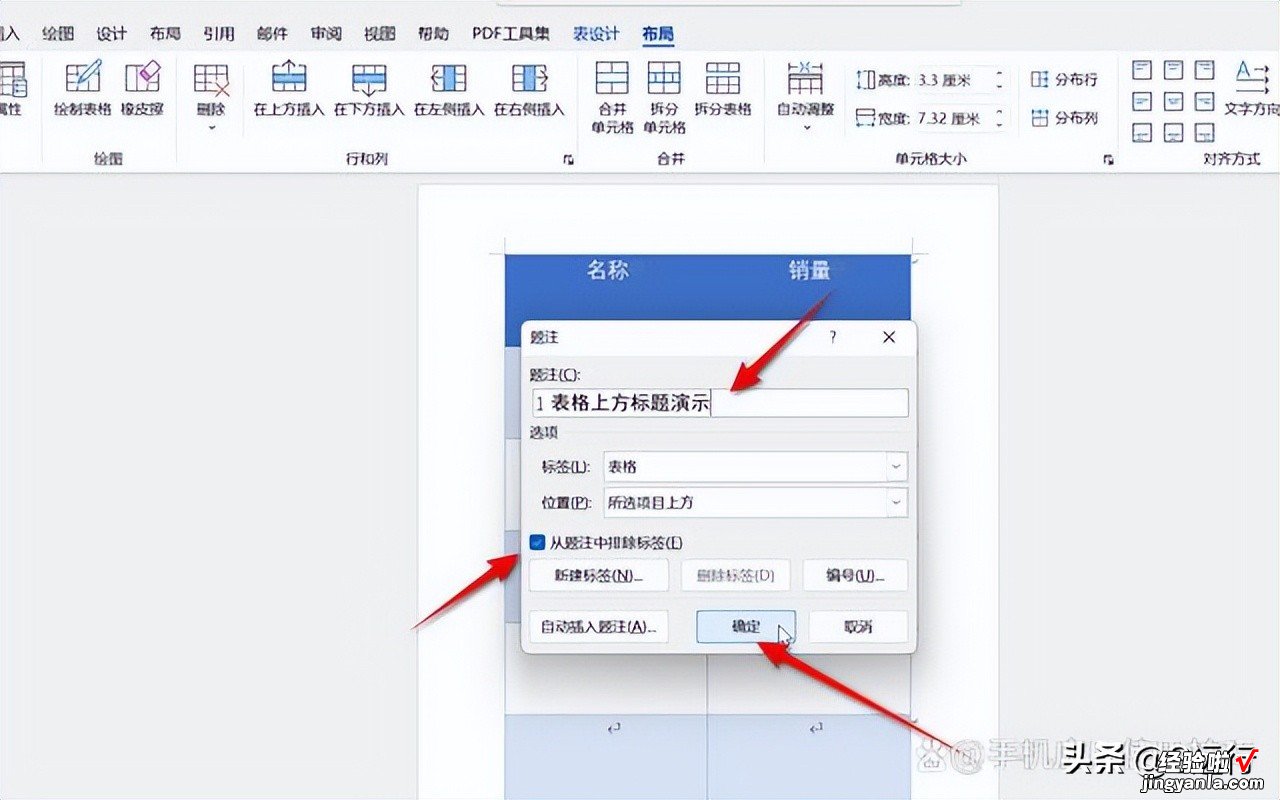Click 在下方插入 insert row below
Screen dimensions: 1280x800
(x=369, y=88)
